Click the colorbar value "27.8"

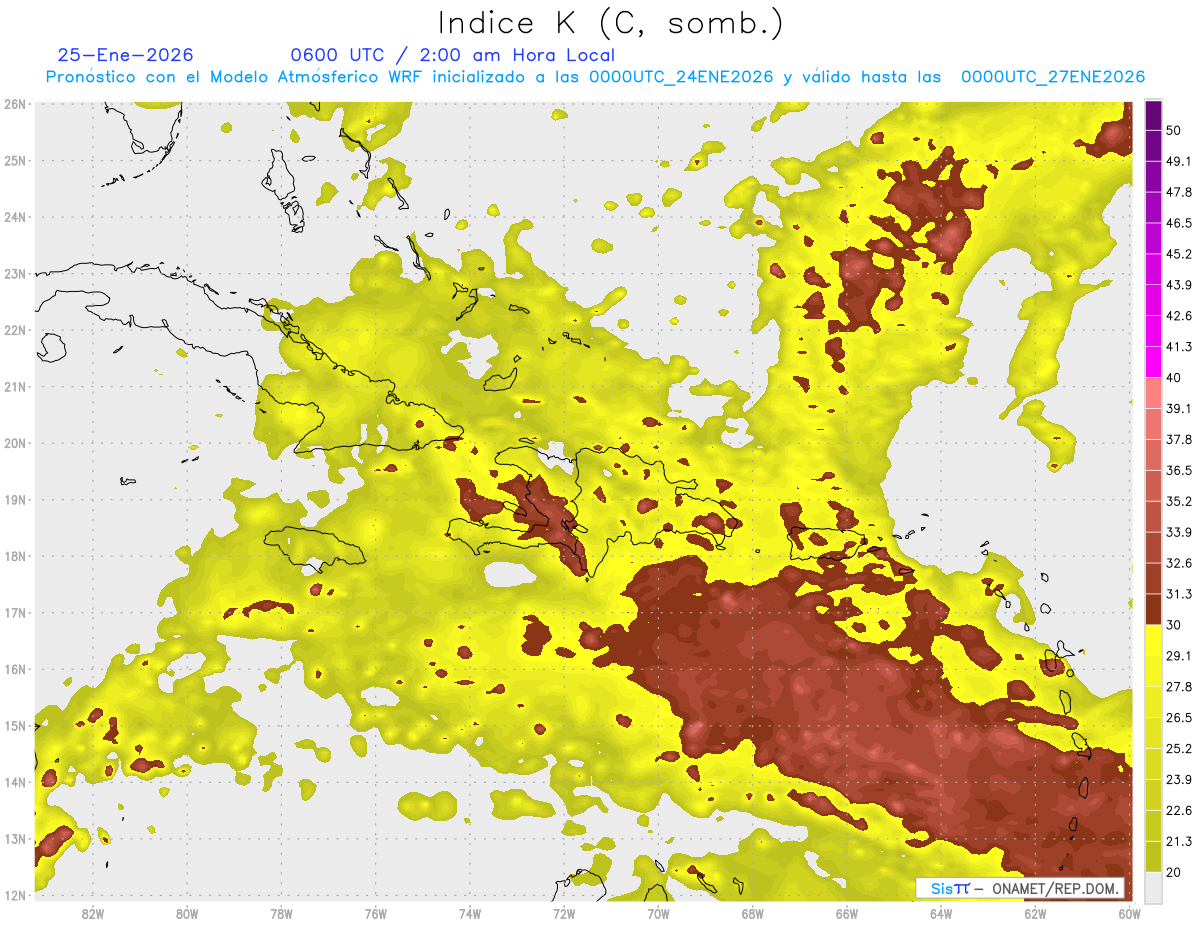[1179, 687]
